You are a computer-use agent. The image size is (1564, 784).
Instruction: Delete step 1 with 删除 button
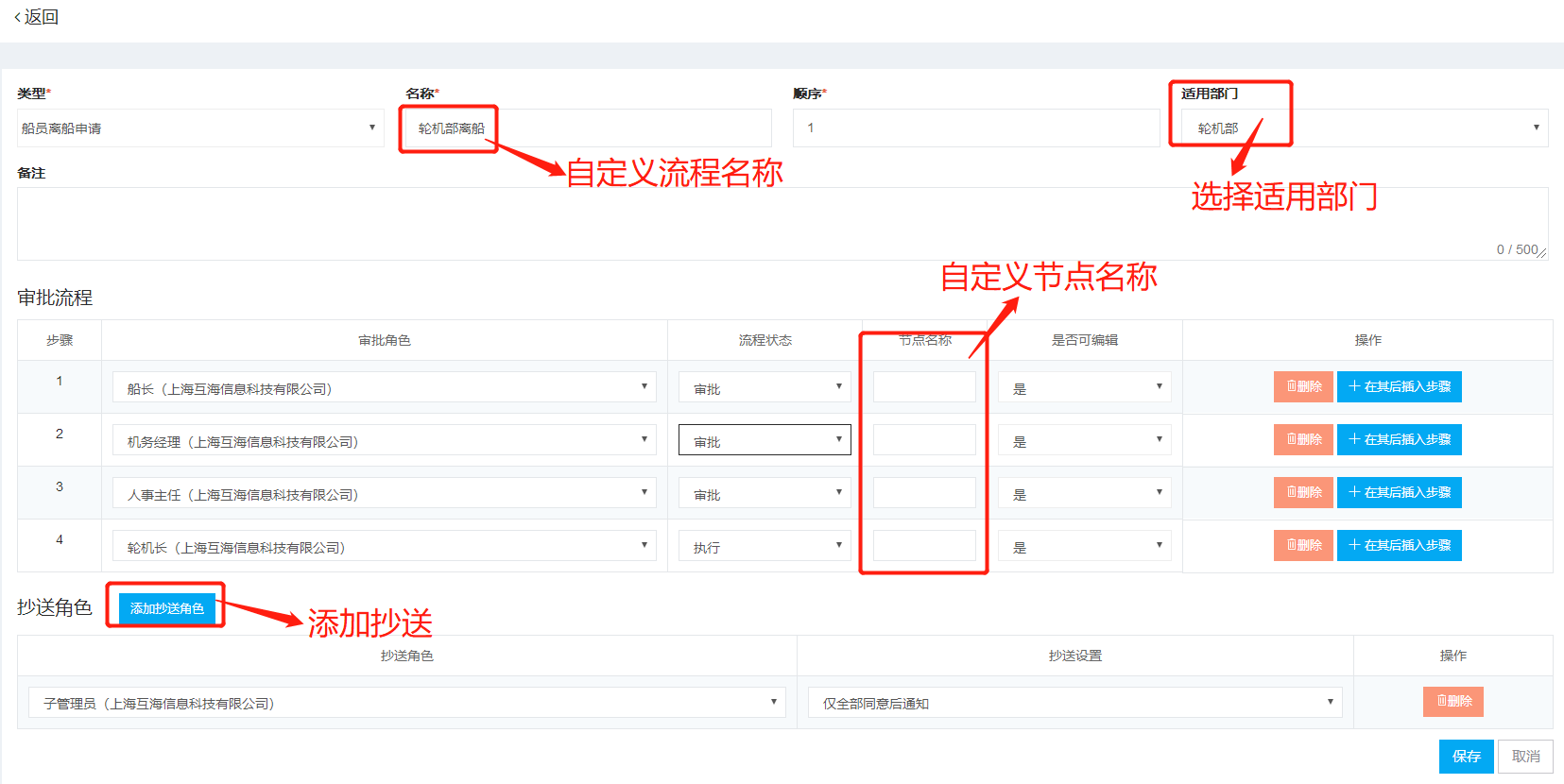1303,386
